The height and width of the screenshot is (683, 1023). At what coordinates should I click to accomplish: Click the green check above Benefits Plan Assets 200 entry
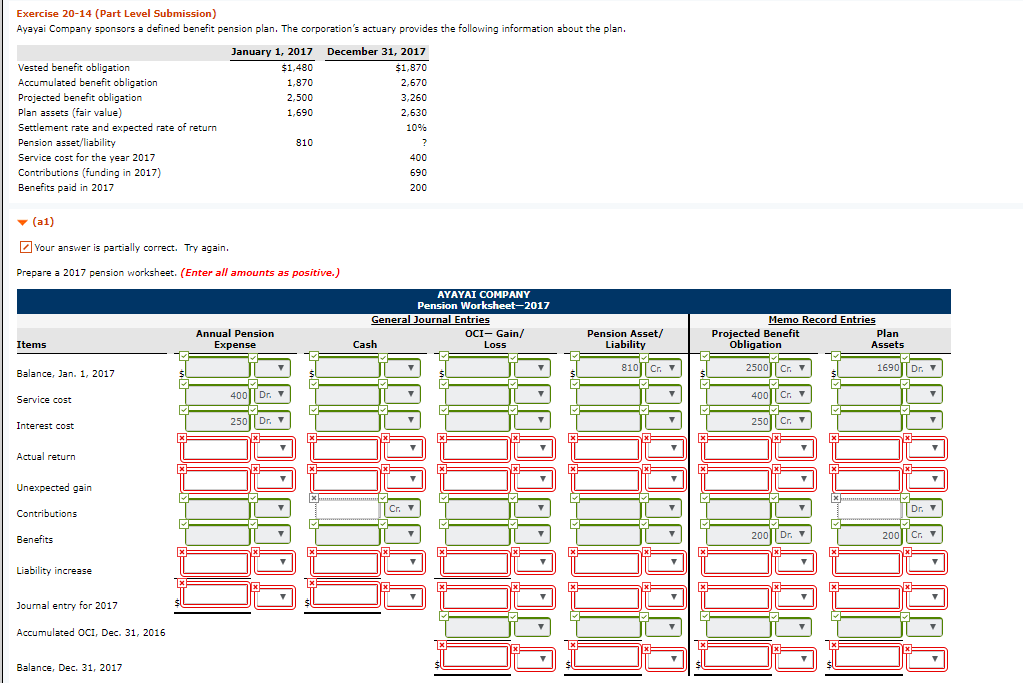[x=834, y=526]
